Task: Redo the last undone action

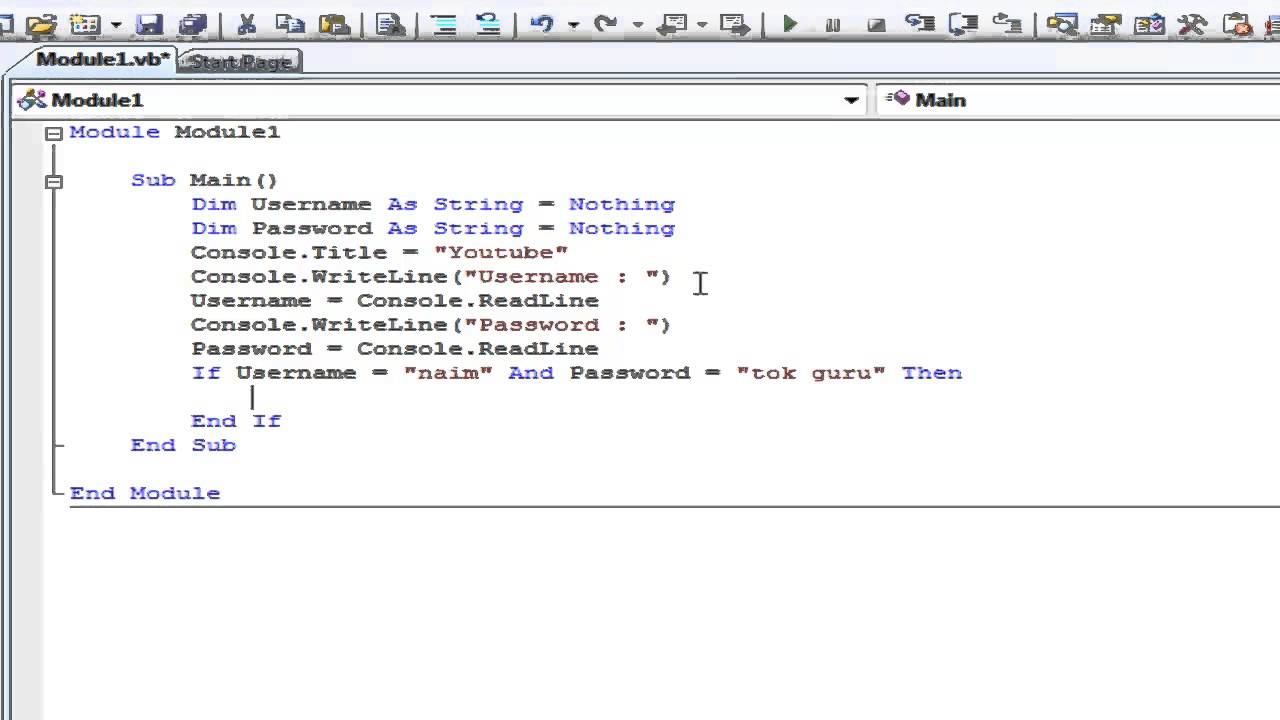Action: (605, 23)
